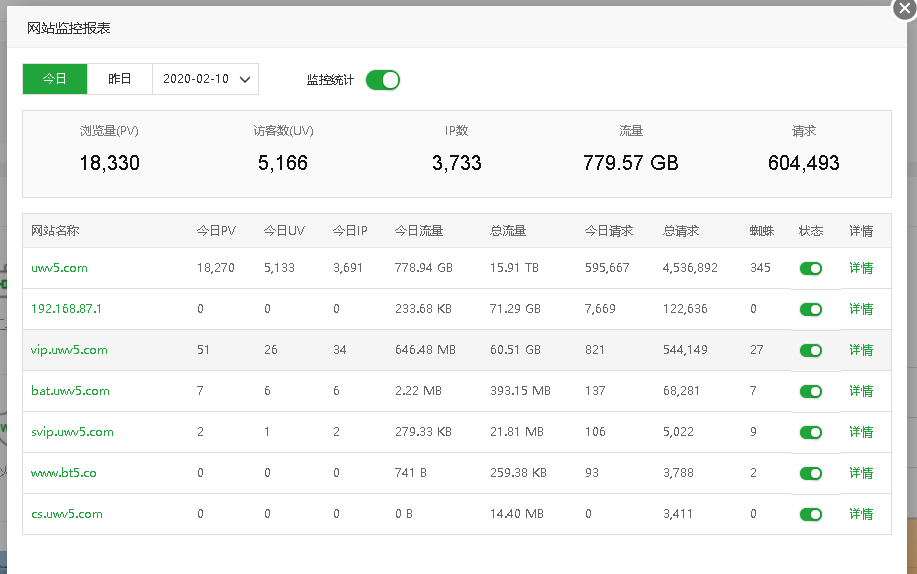Click the 今日PV column header
The image size is (917, 574).
[216, 231]
